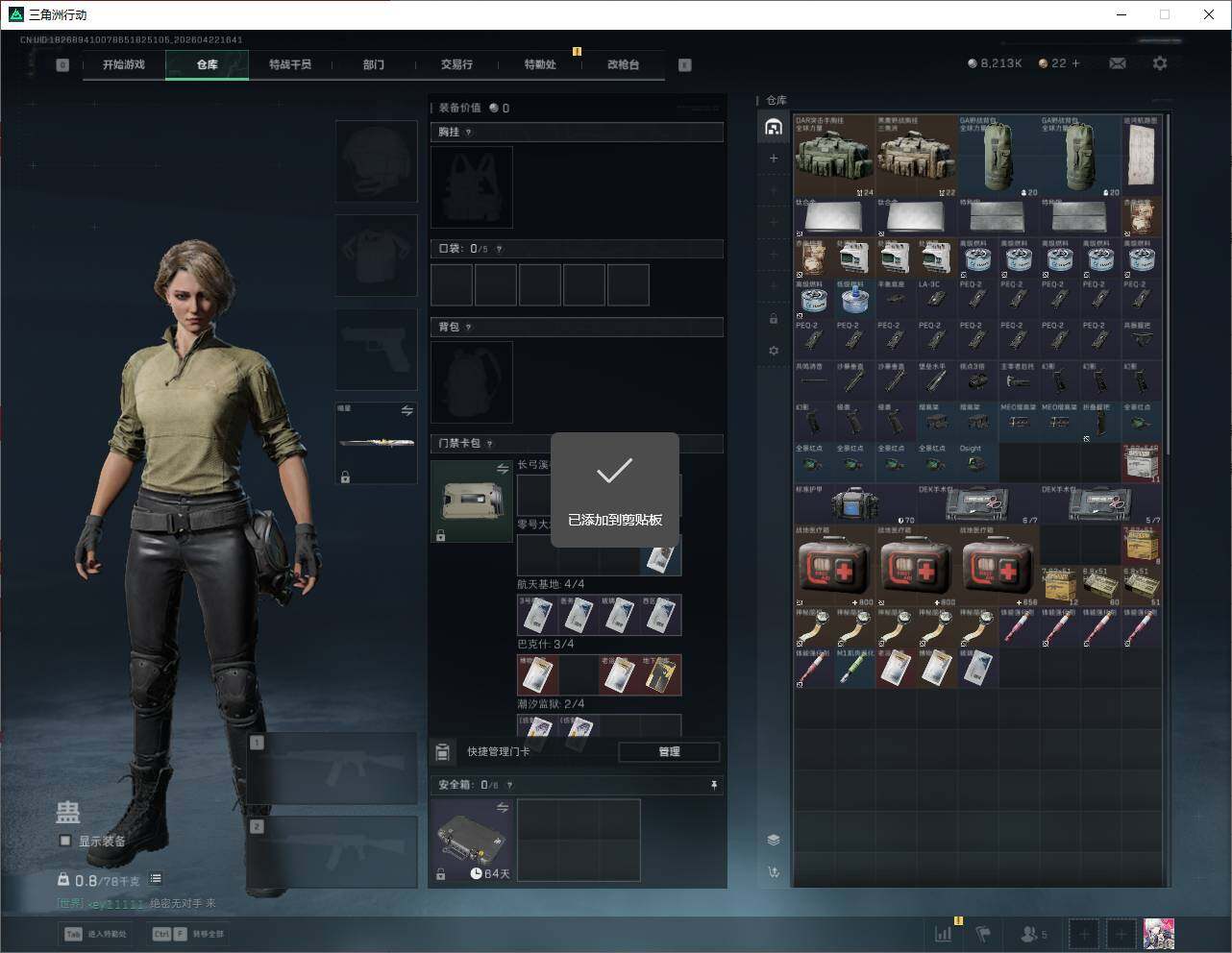Viewport: 1232px width, 953px height.
Task: Select the Osight item in stash
Action: 978,463
